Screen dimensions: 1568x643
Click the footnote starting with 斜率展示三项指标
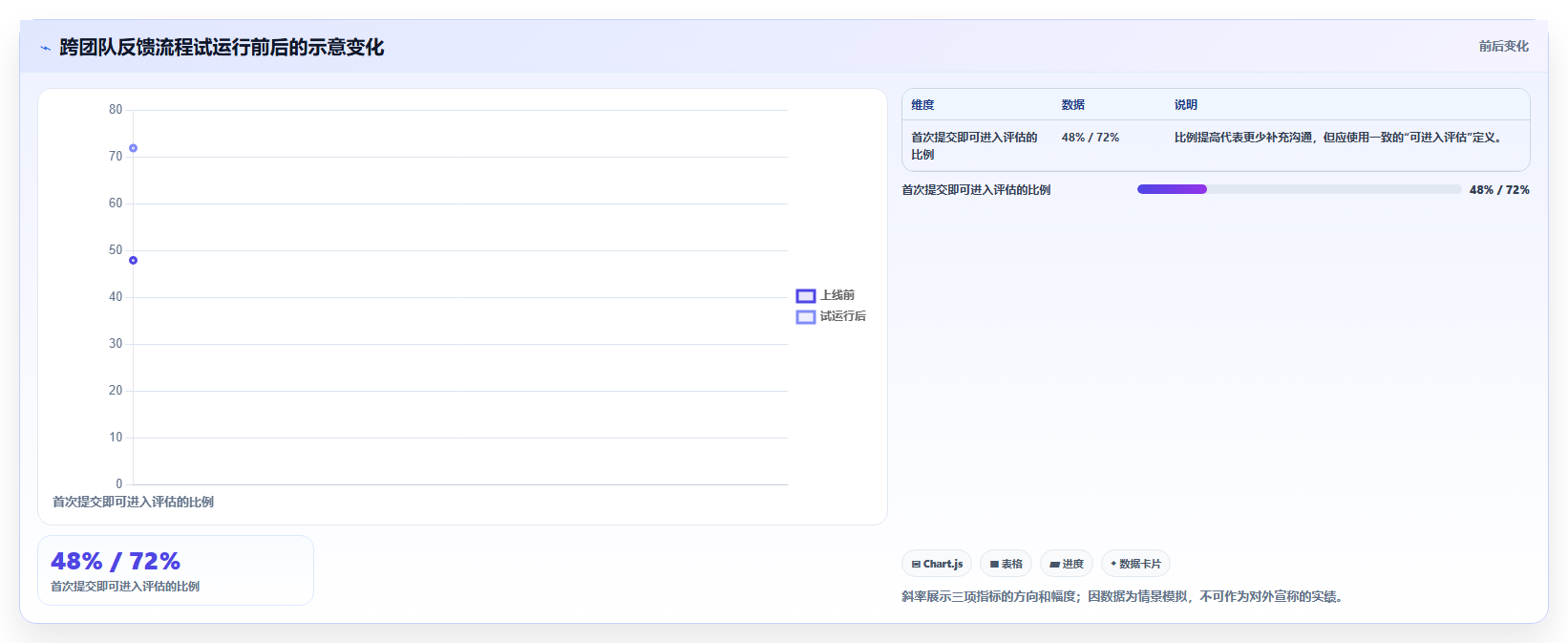(x=1125, y=596)
